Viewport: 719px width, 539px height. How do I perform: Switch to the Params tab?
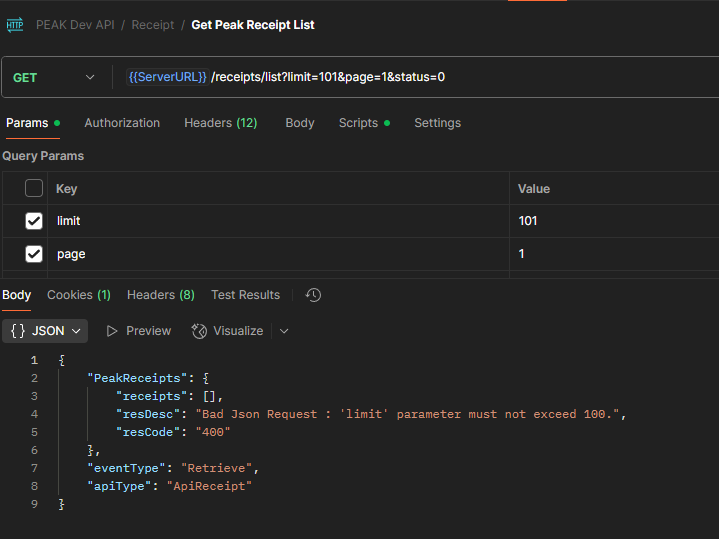click(33, 123)
